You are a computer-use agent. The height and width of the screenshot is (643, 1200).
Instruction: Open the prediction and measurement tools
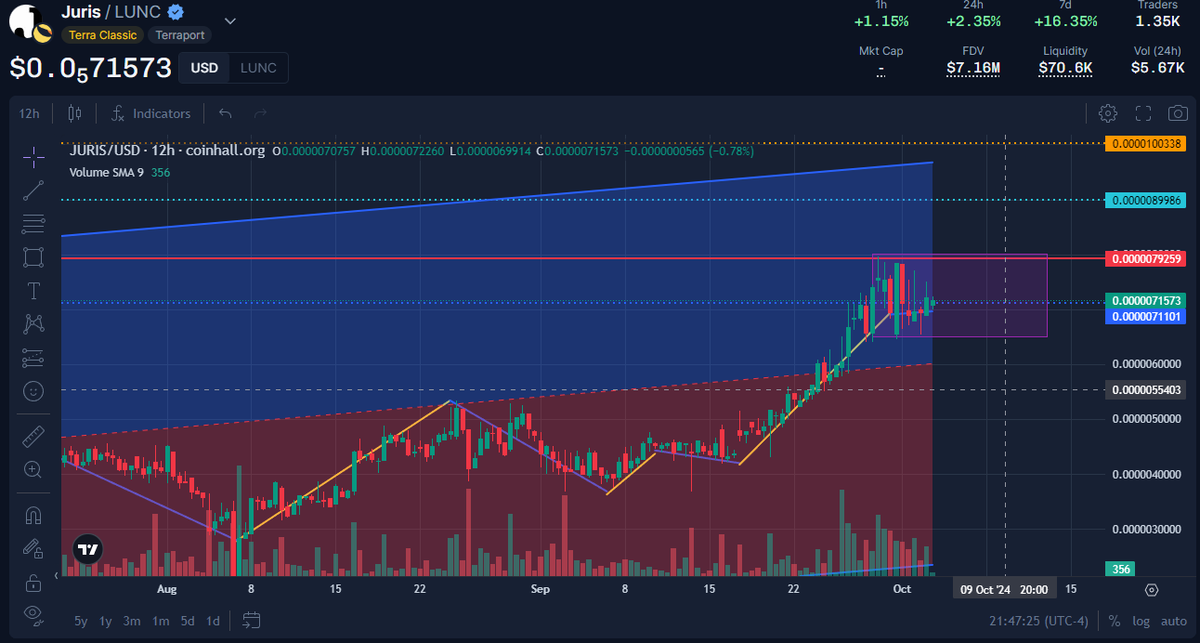click(33, 356)
